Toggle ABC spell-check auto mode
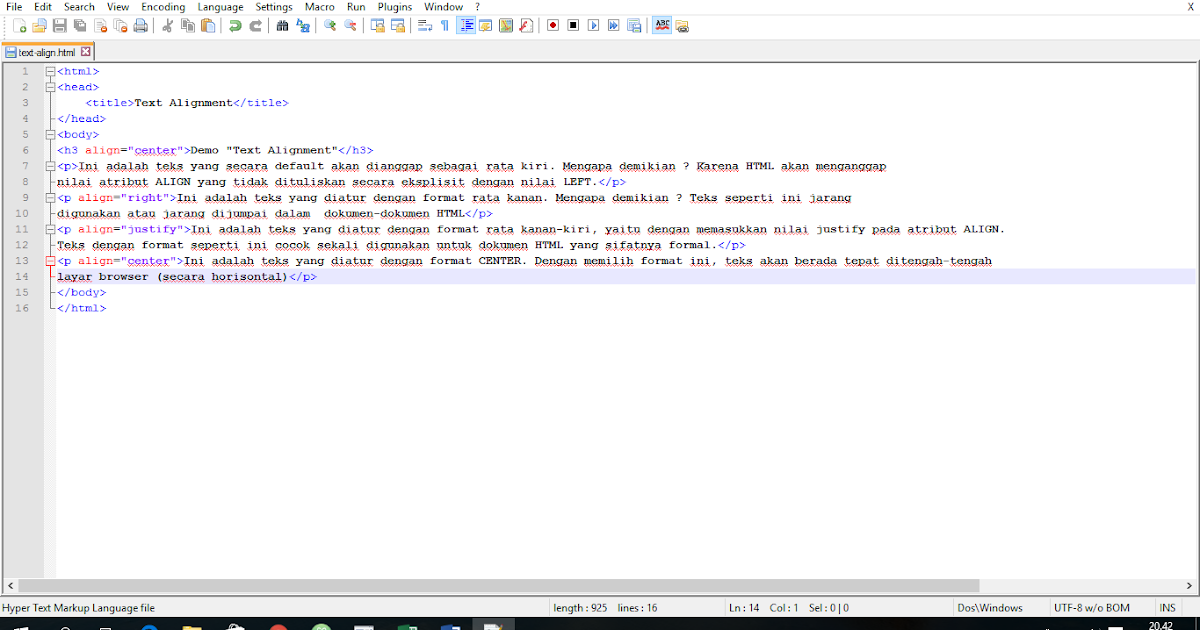Image resolution: width=1200 pixels, height=630 pixels. [661, 25]
